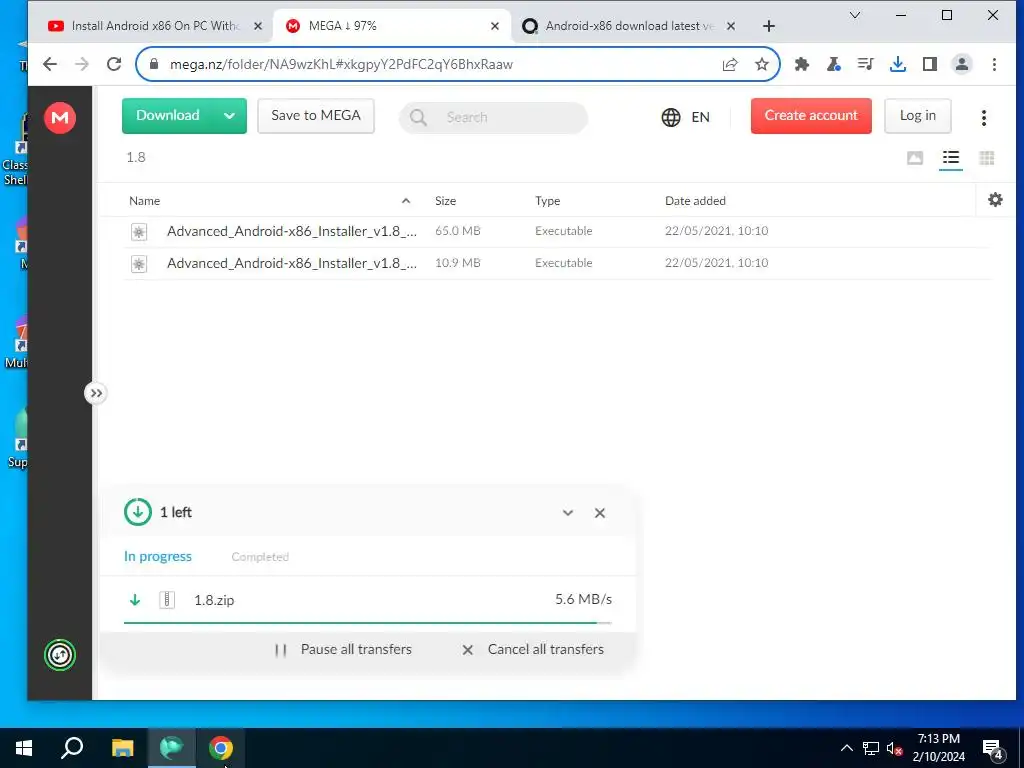1024x768 pixels.
Task: Switch to image gallery view
Action: [x=915, y=158]
